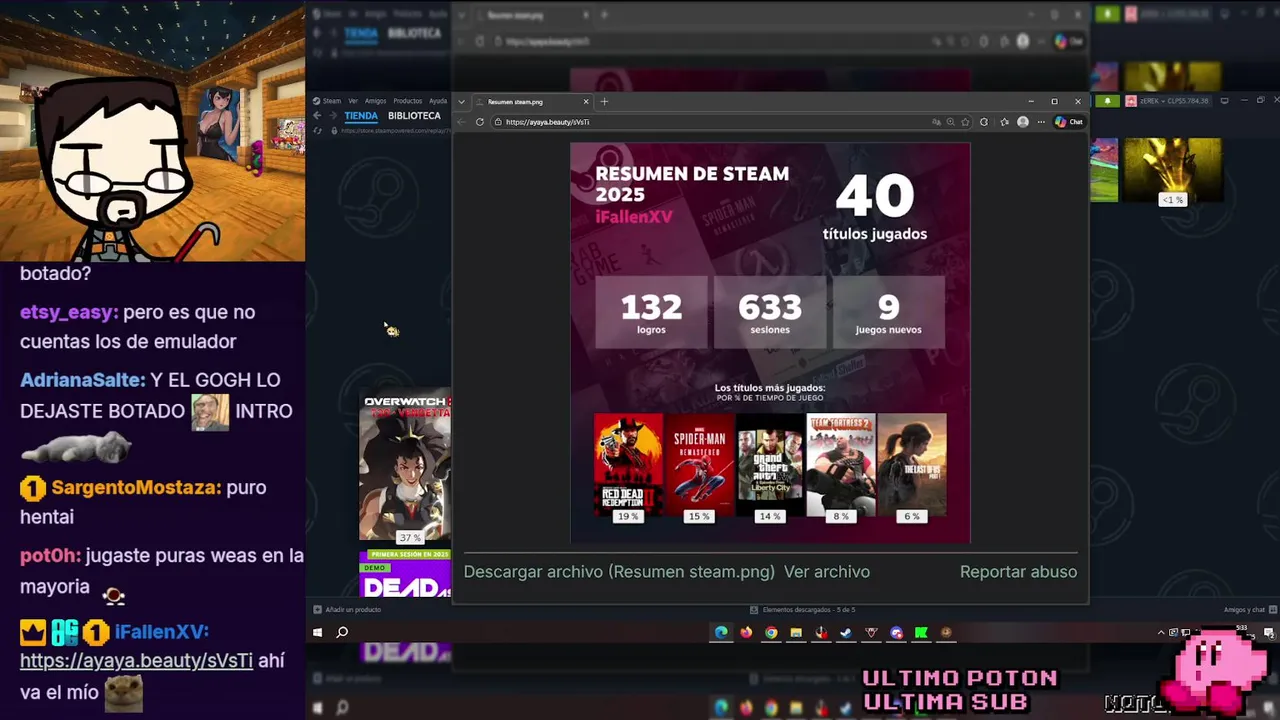1280x720 pixels.
Task: Click the '132 logros' stat box
Action: [x=651, y=312]
